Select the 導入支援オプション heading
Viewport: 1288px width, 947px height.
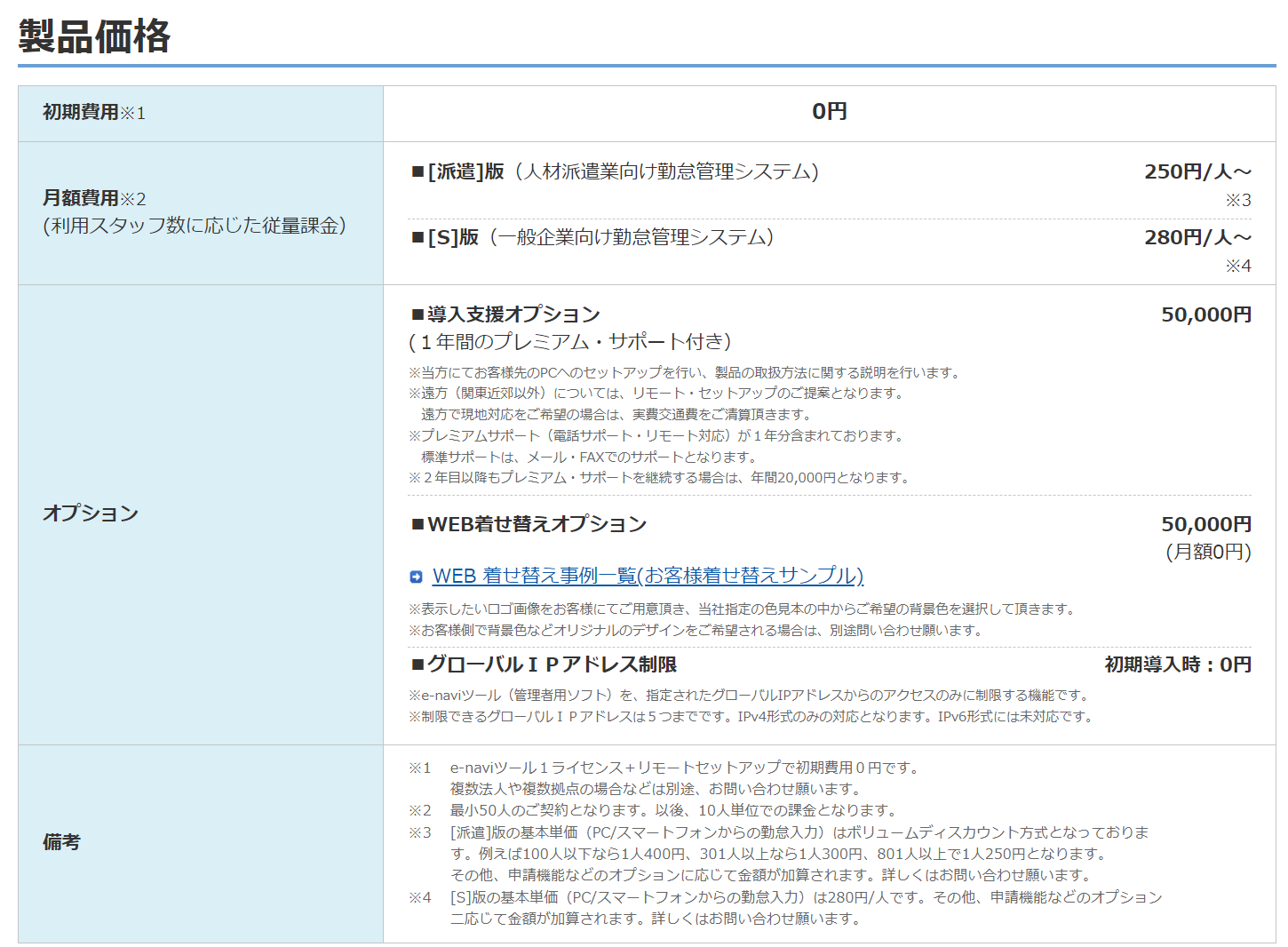coord(505,314)
